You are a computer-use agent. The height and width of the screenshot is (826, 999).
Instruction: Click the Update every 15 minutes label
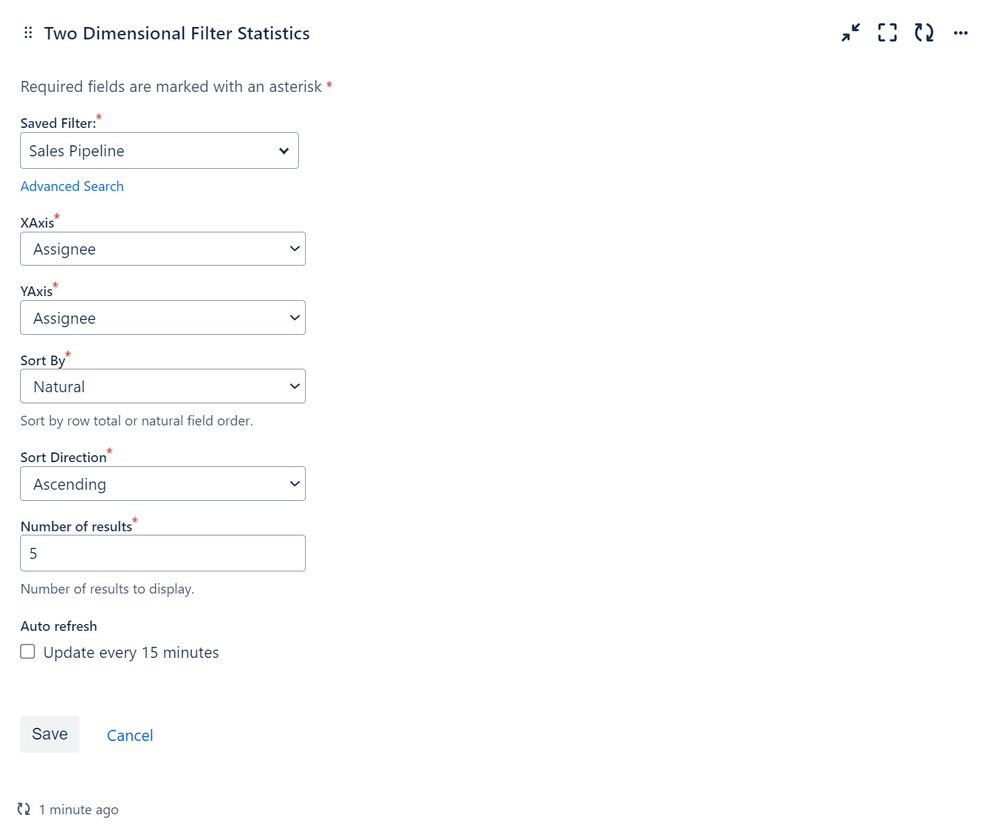click(x=131, y=652)
